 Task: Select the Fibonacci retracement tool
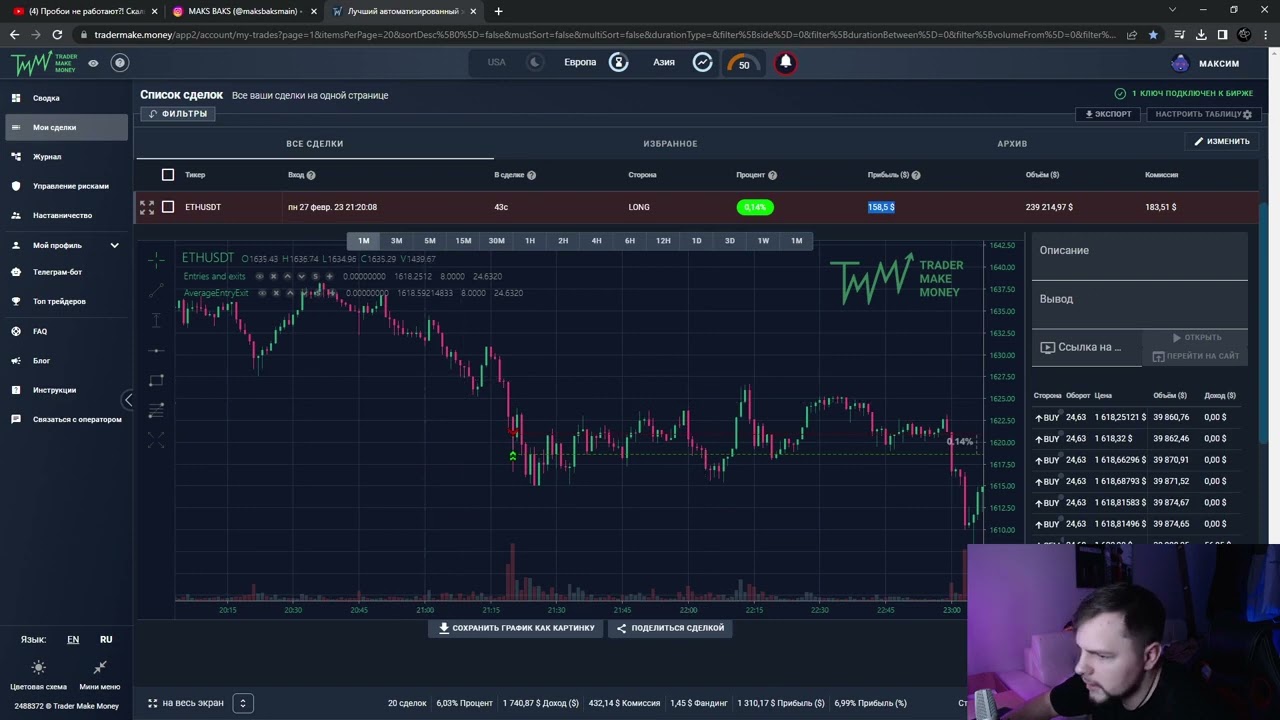pos(156,409)
